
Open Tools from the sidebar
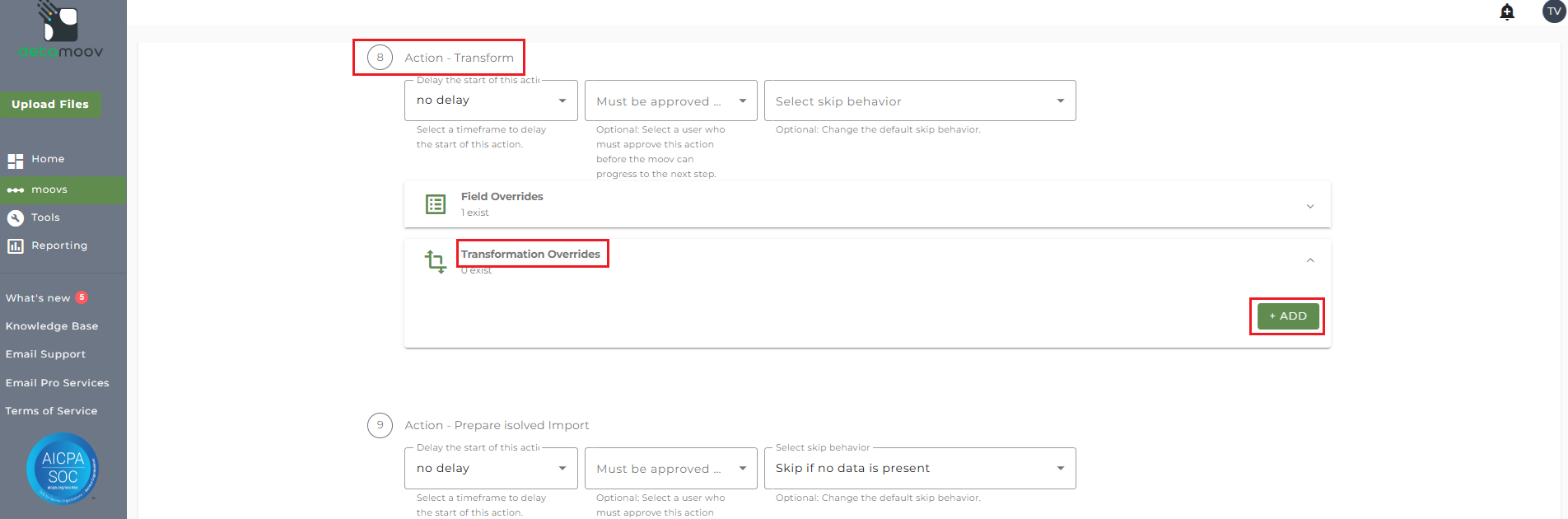tap(45, 217)
